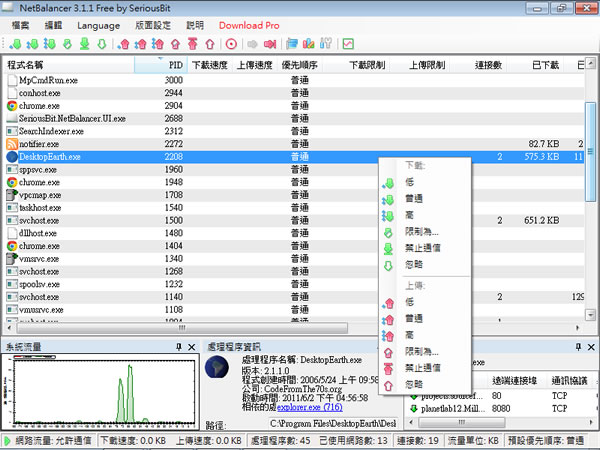The height and width of the screenshot is (450, 600).
Task: Choose 禁止通信 under 下載 in context menu
Action: (x=425, y=248)
